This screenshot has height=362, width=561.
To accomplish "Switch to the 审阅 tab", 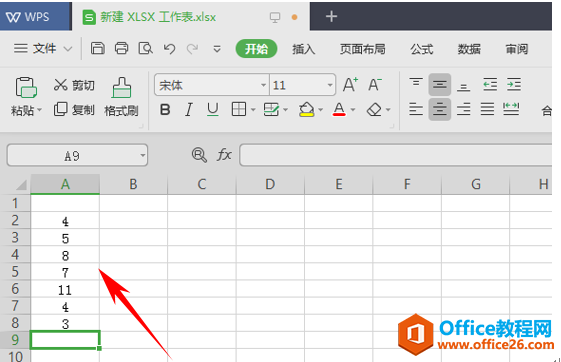I will (x=517, y=49).
